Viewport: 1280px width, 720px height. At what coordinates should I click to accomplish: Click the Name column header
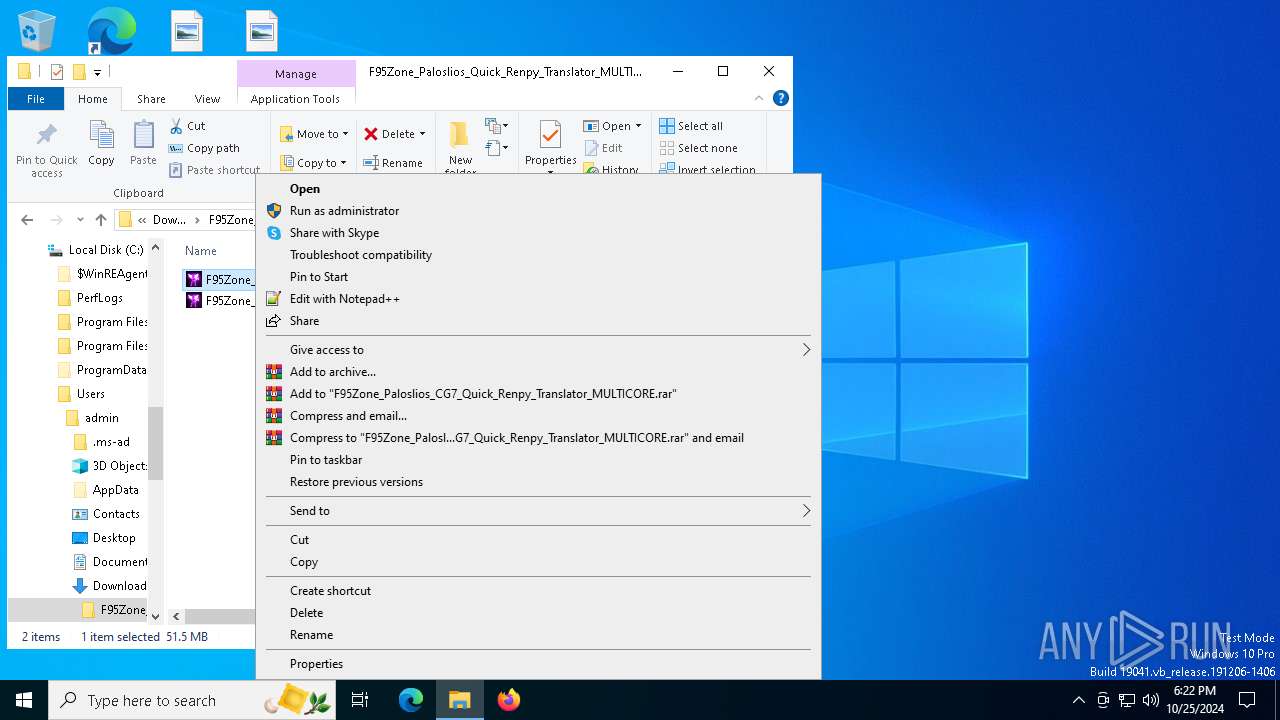click(201, 251)
